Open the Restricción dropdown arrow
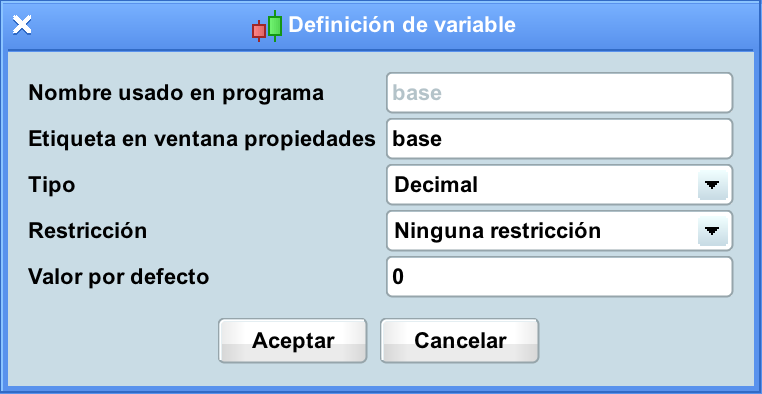Screen dimensions: 762x394 [712, 231]
